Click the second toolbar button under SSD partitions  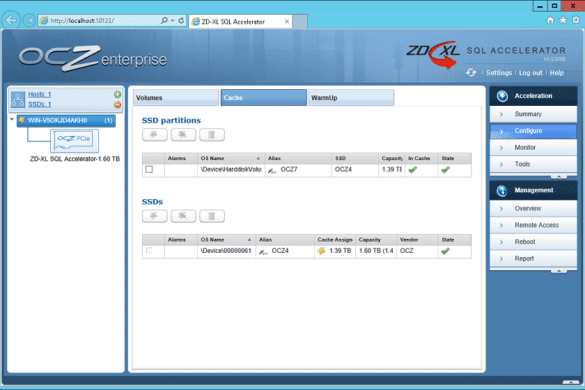(183, 135)
